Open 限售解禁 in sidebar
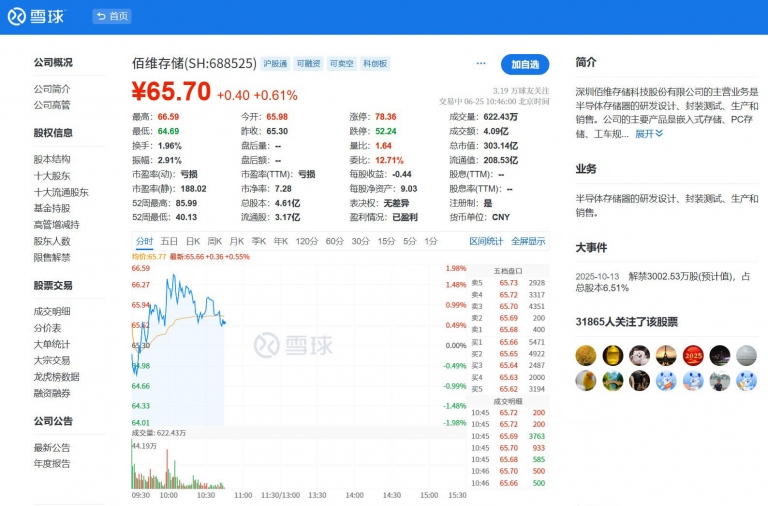768x506 pixels. (x=52, y=257)
